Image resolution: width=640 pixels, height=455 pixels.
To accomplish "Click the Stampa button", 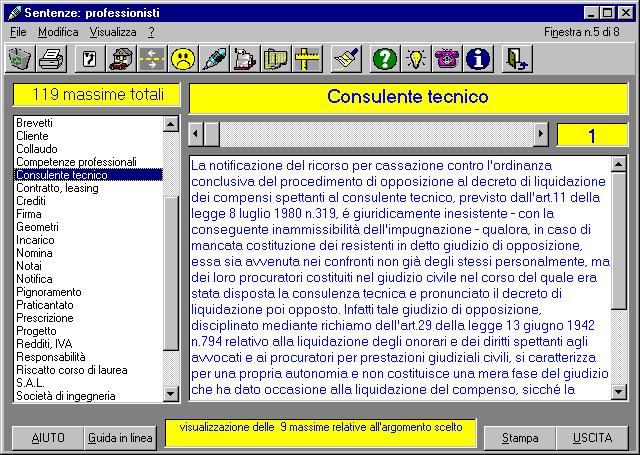I will [520, 438].
